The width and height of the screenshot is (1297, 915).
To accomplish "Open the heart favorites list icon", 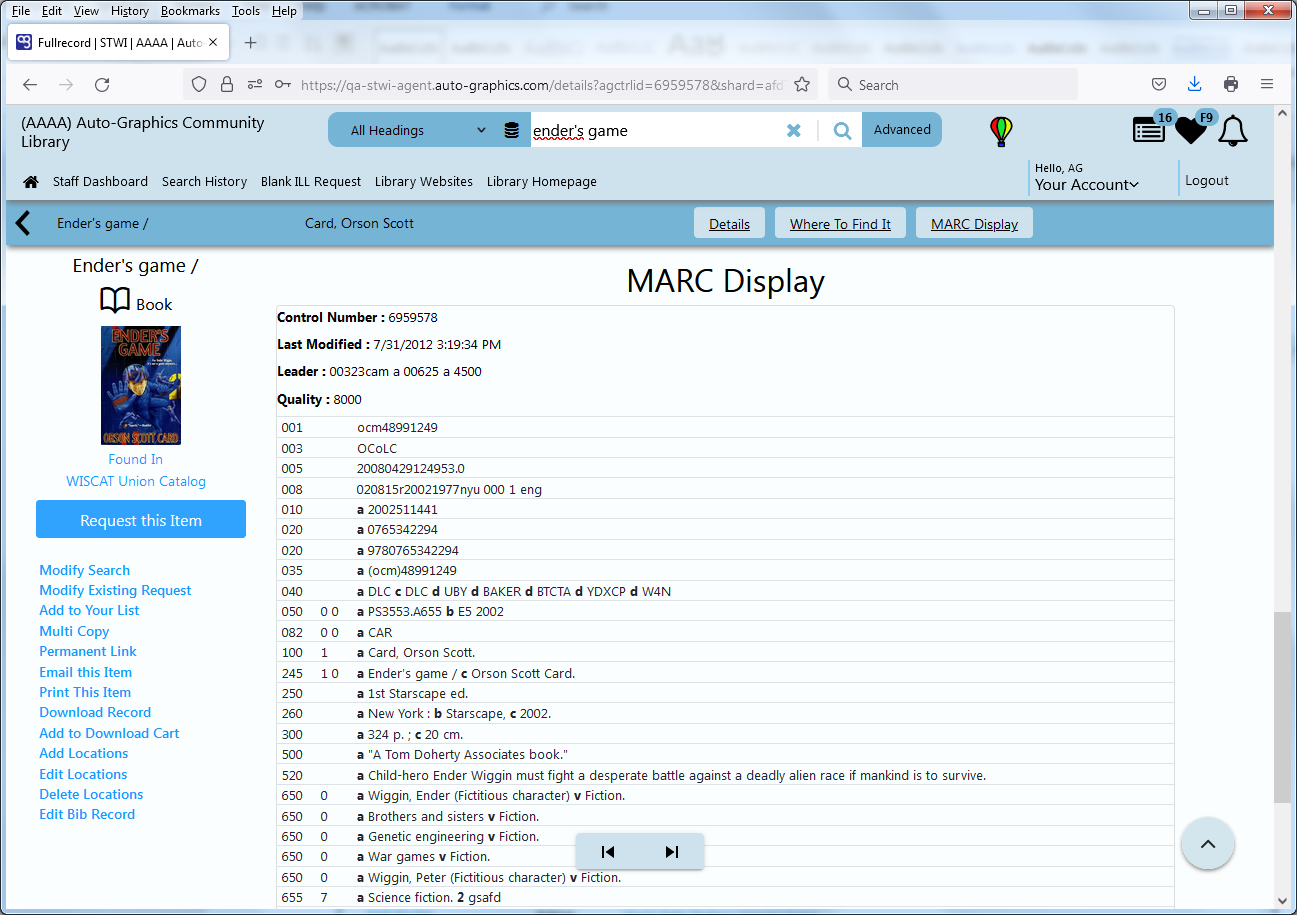I will tap(1190, 130).
